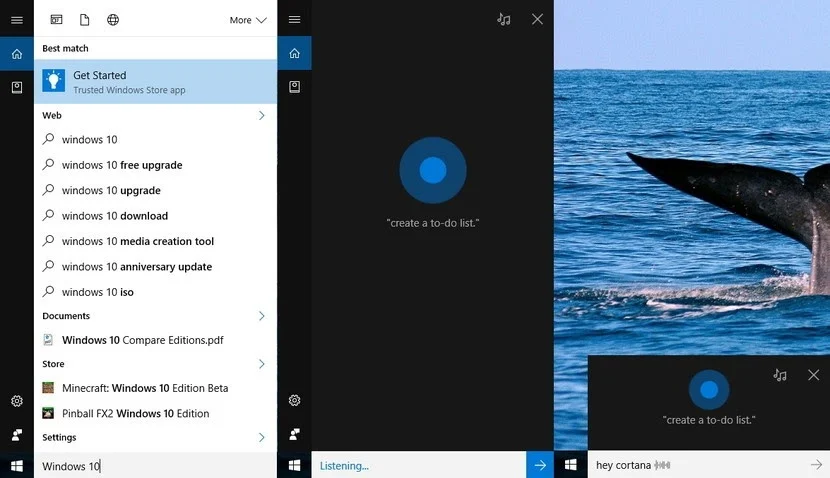Click Minecraft app icon in Store results

click(x=48, y=388)
